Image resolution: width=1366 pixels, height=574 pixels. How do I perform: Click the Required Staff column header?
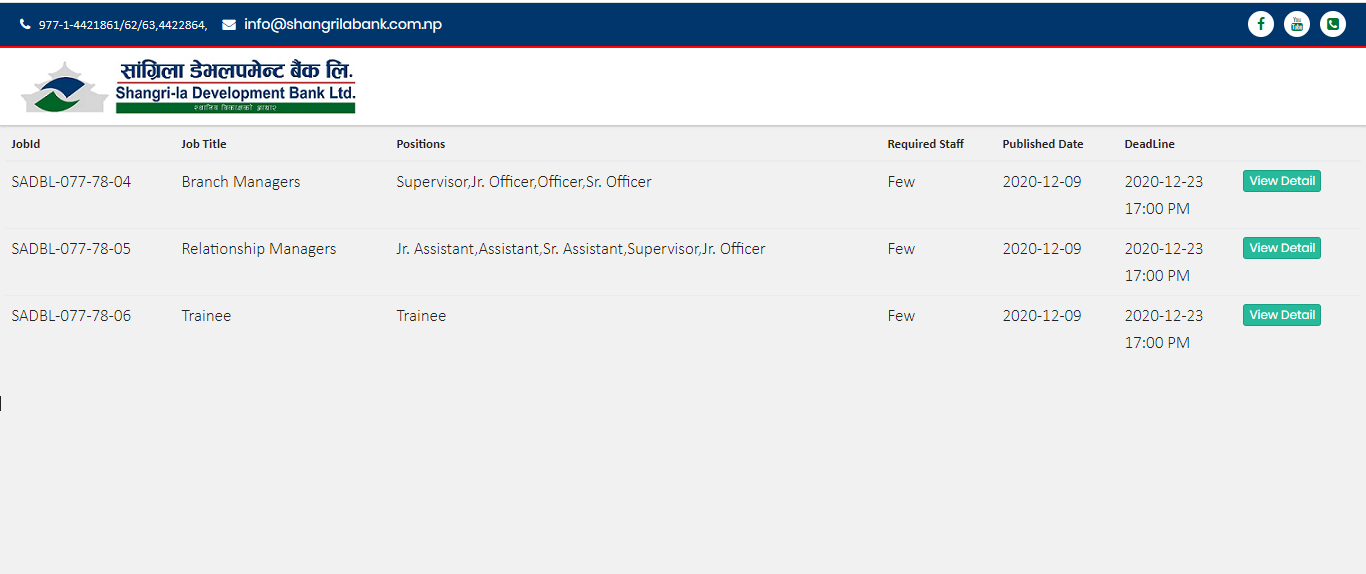tap(926, 144)
